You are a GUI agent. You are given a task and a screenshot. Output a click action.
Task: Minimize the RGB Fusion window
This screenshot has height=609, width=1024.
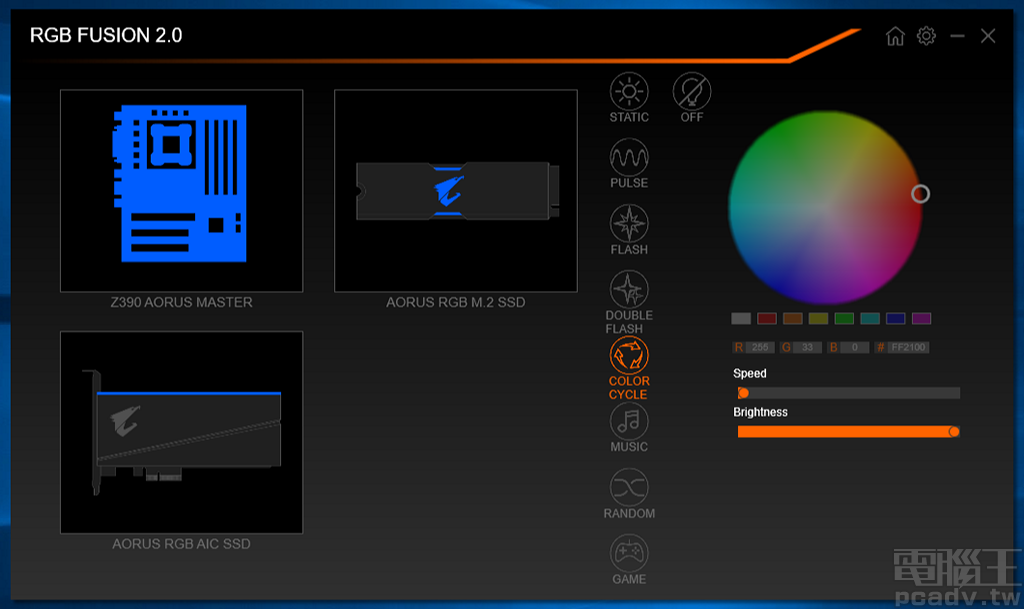pos(957,36)
